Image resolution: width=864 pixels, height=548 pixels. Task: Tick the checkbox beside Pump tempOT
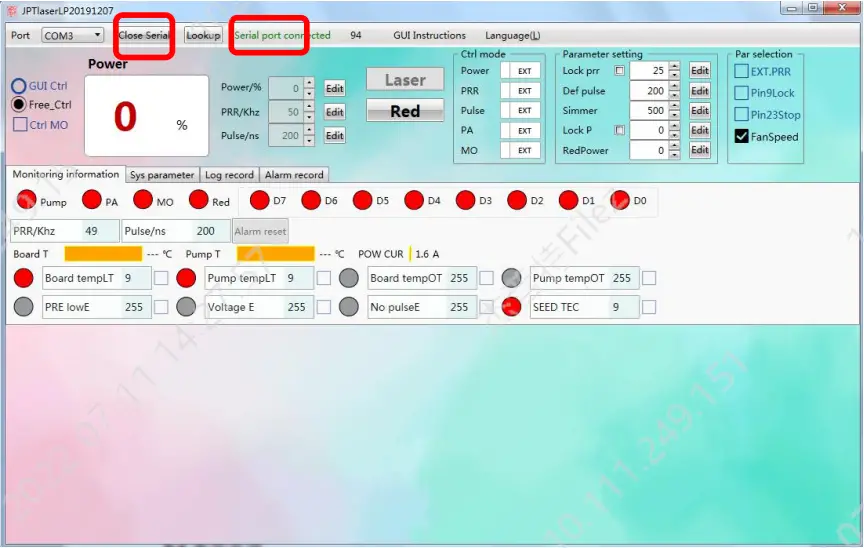coord(649,278)
